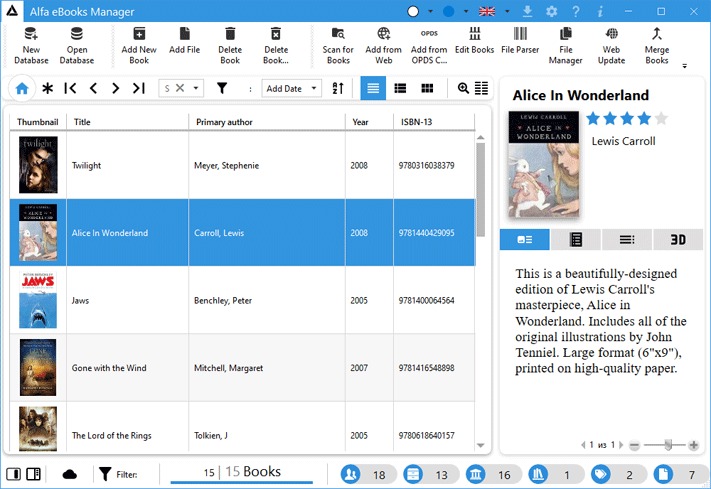Screen dimensions: 711x489
Task: Set rating to five stars
Action: (661, 118)
